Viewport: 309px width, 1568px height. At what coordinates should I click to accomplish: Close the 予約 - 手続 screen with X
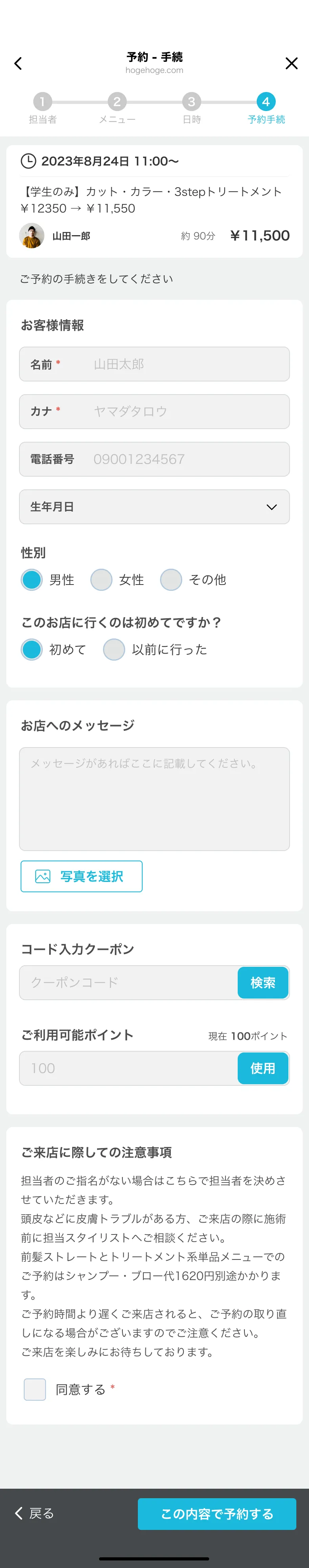291,63
